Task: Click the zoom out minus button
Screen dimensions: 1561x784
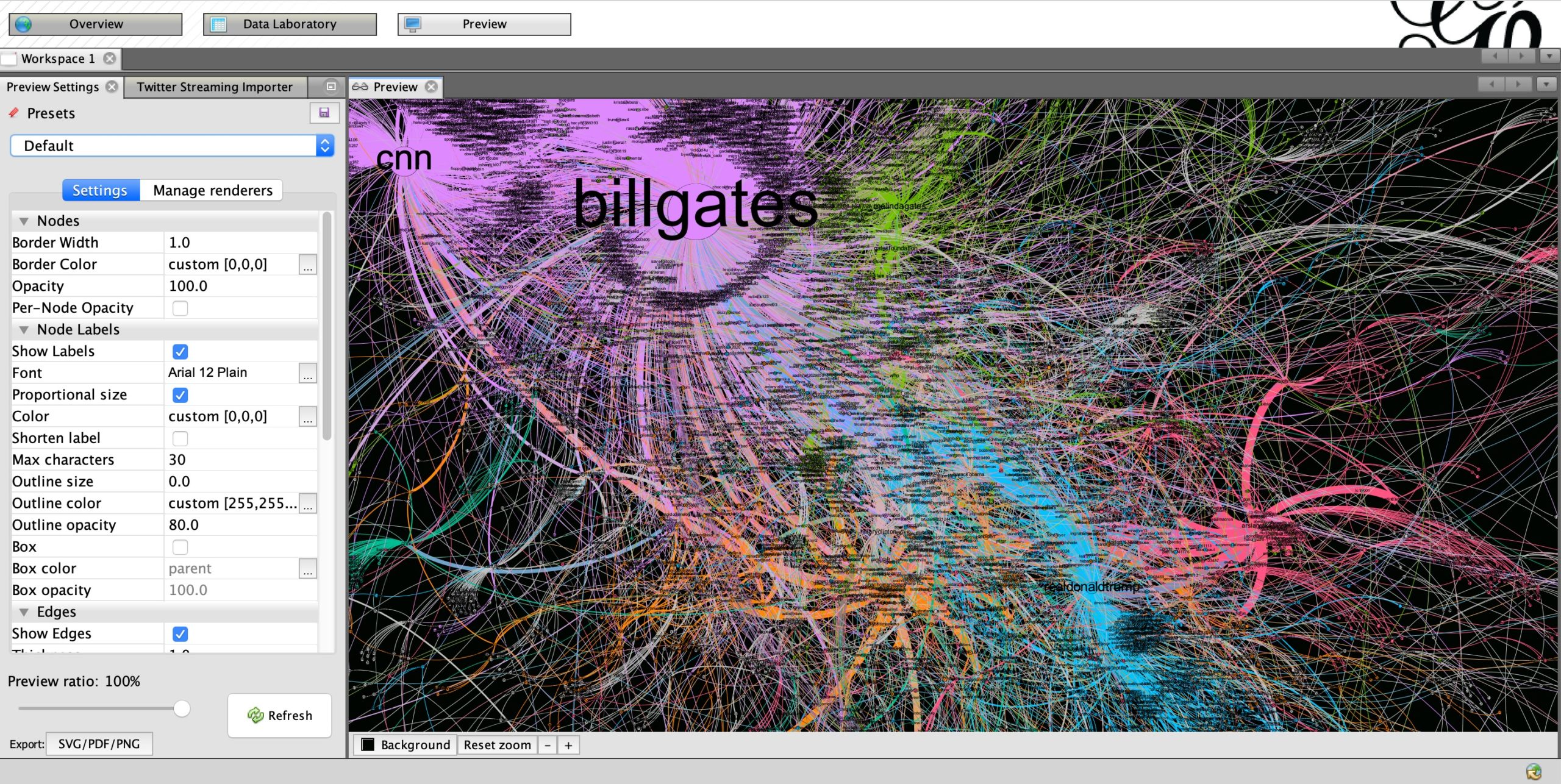Action: (548, 745)
